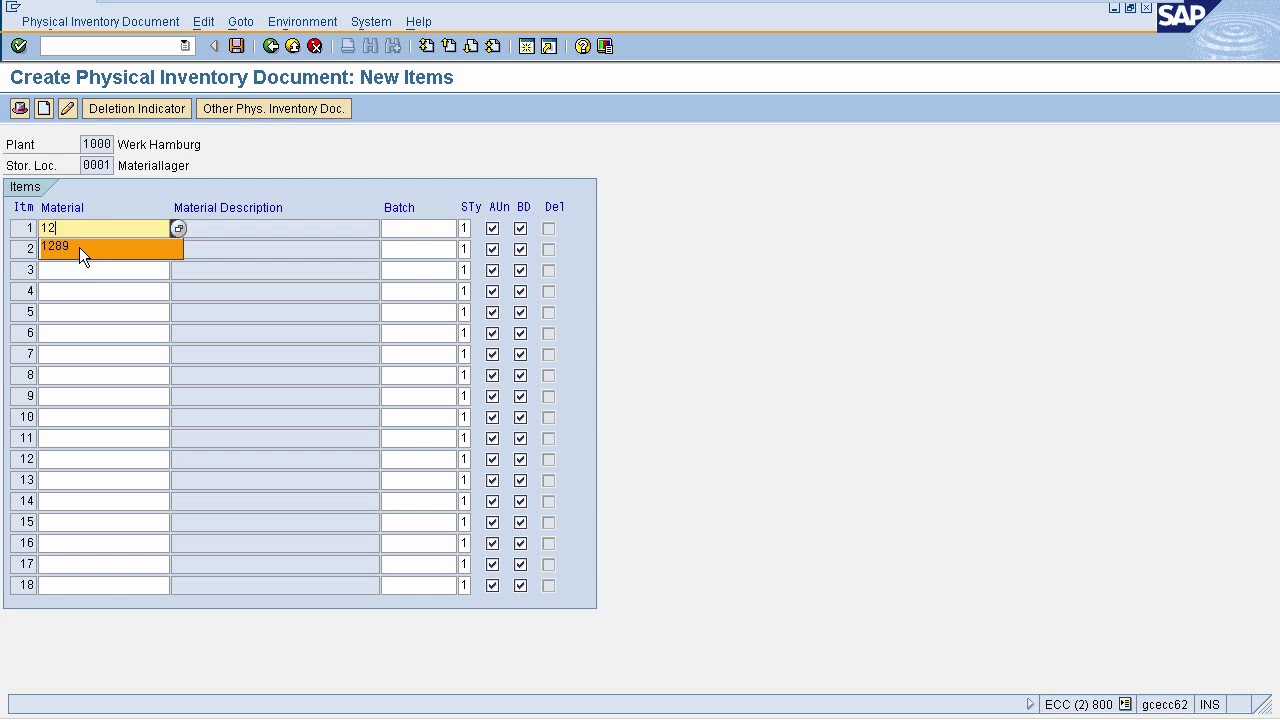Screen dimensions: 1280x720
Task: Toggle AUn checkbox in item row 18
Action: (x=492, y=586)
